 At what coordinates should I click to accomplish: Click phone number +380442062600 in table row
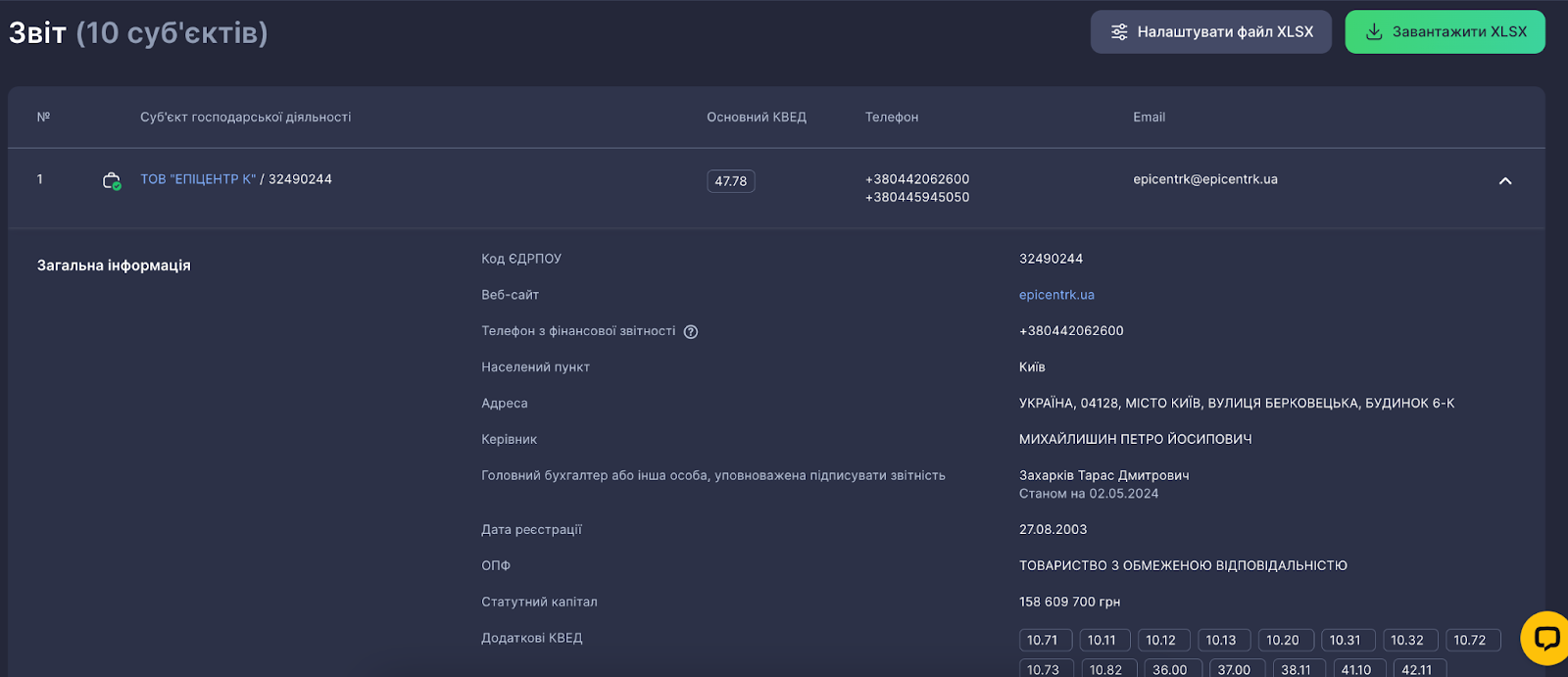click(x=917, y=179)
